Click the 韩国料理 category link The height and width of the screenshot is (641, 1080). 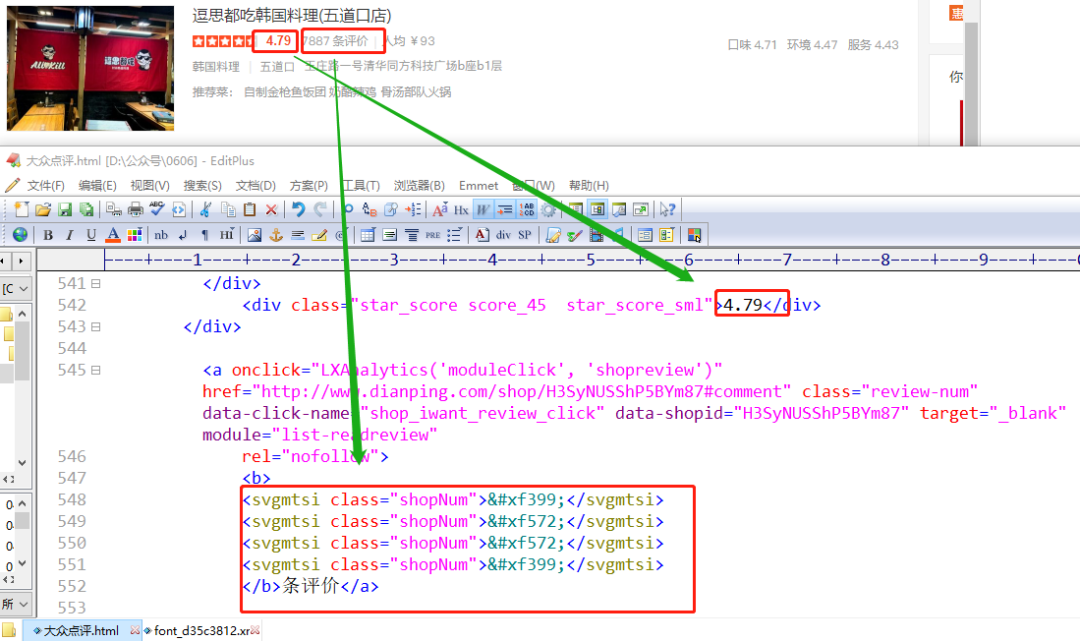[216, 66]
